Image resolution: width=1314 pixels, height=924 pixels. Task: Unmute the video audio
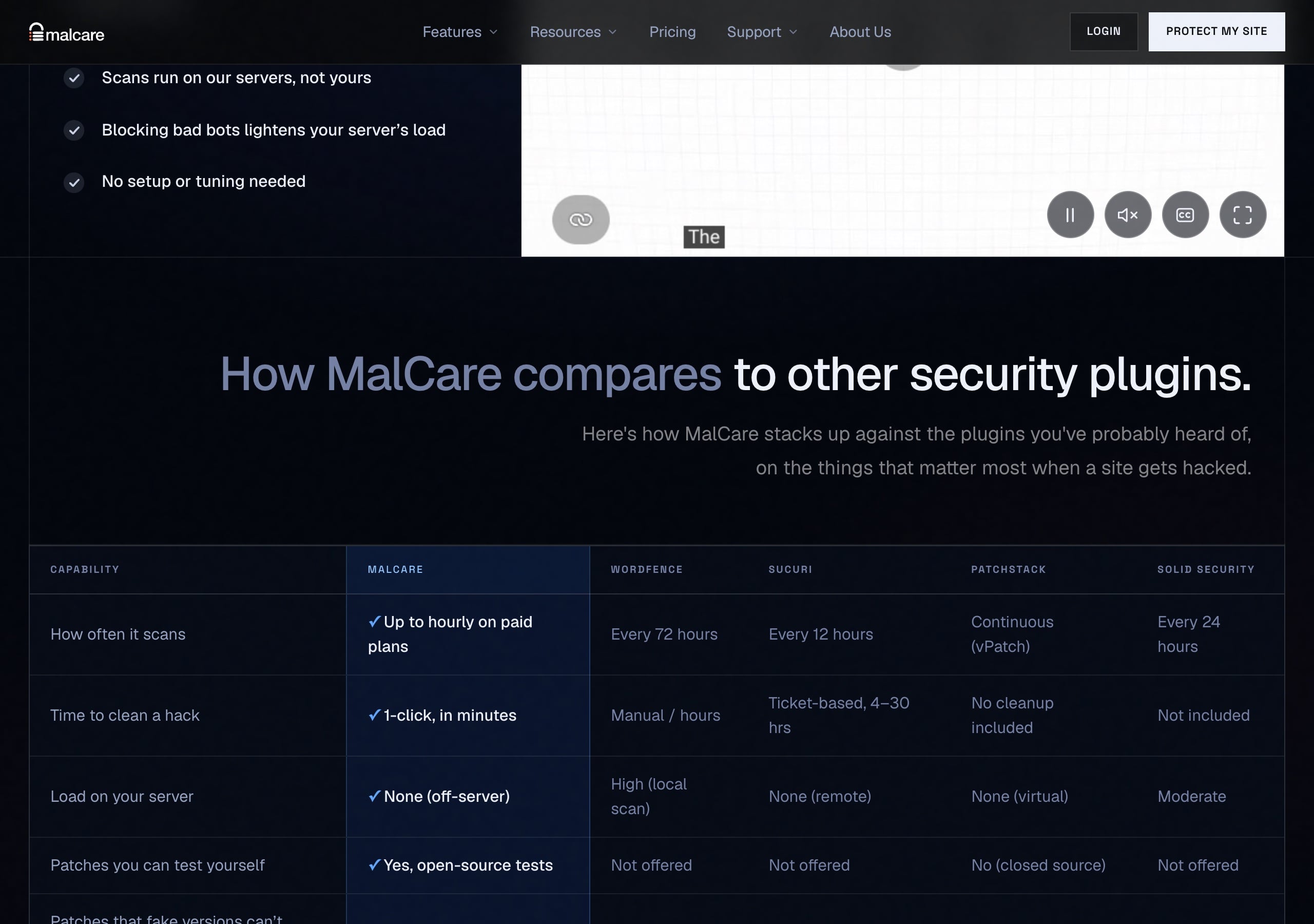1128,215
